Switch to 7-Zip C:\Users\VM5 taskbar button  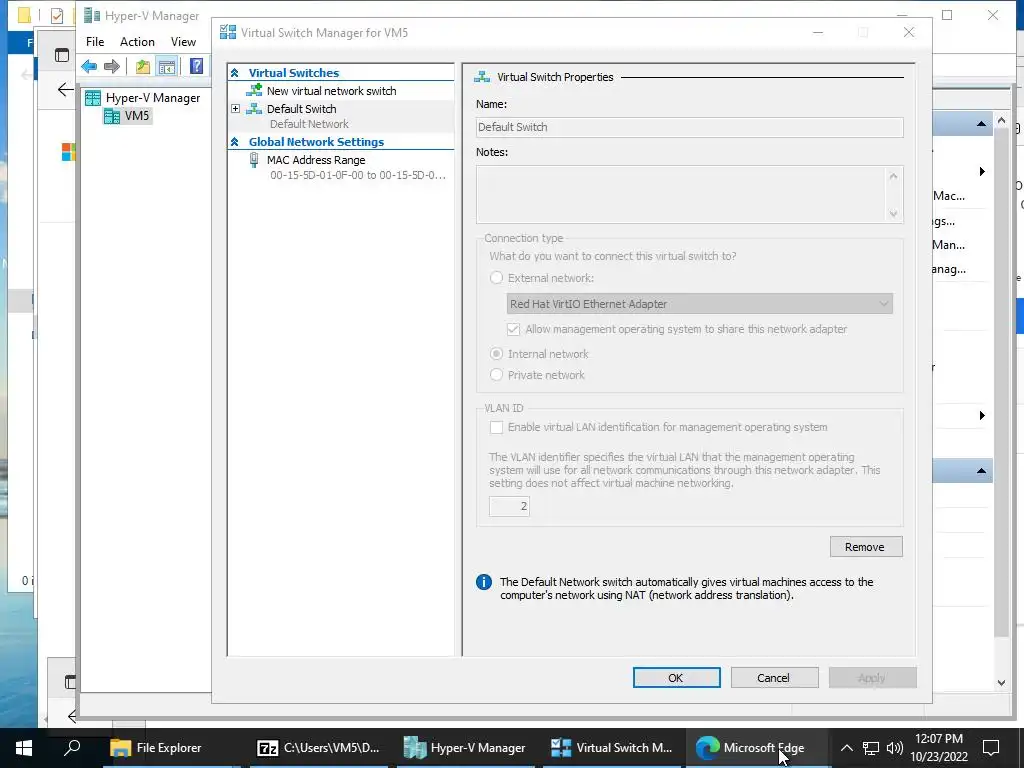point(319,748)
